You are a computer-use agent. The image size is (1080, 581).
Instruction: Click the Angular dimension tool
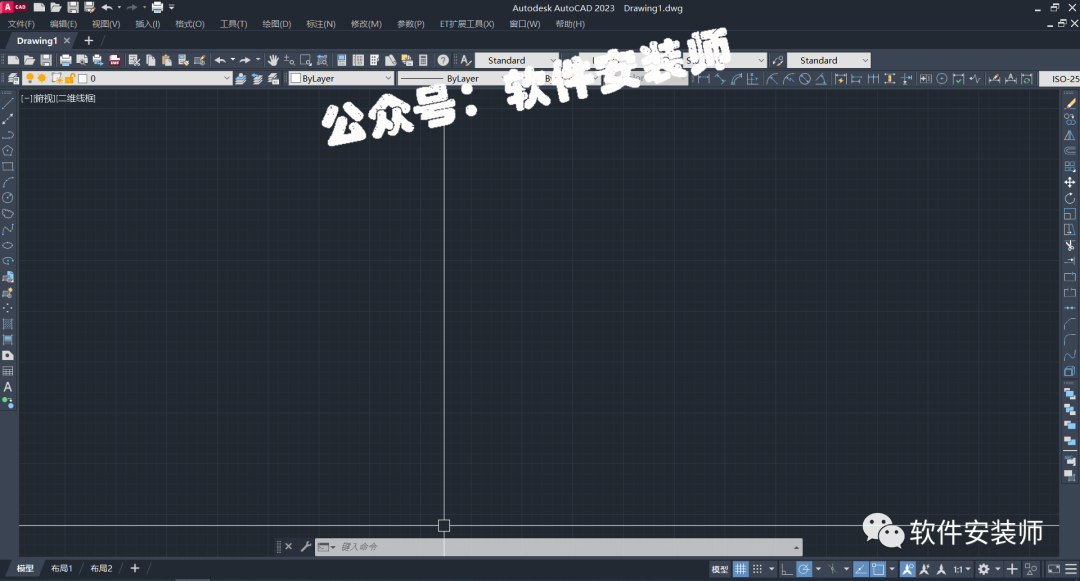point(821,78)
